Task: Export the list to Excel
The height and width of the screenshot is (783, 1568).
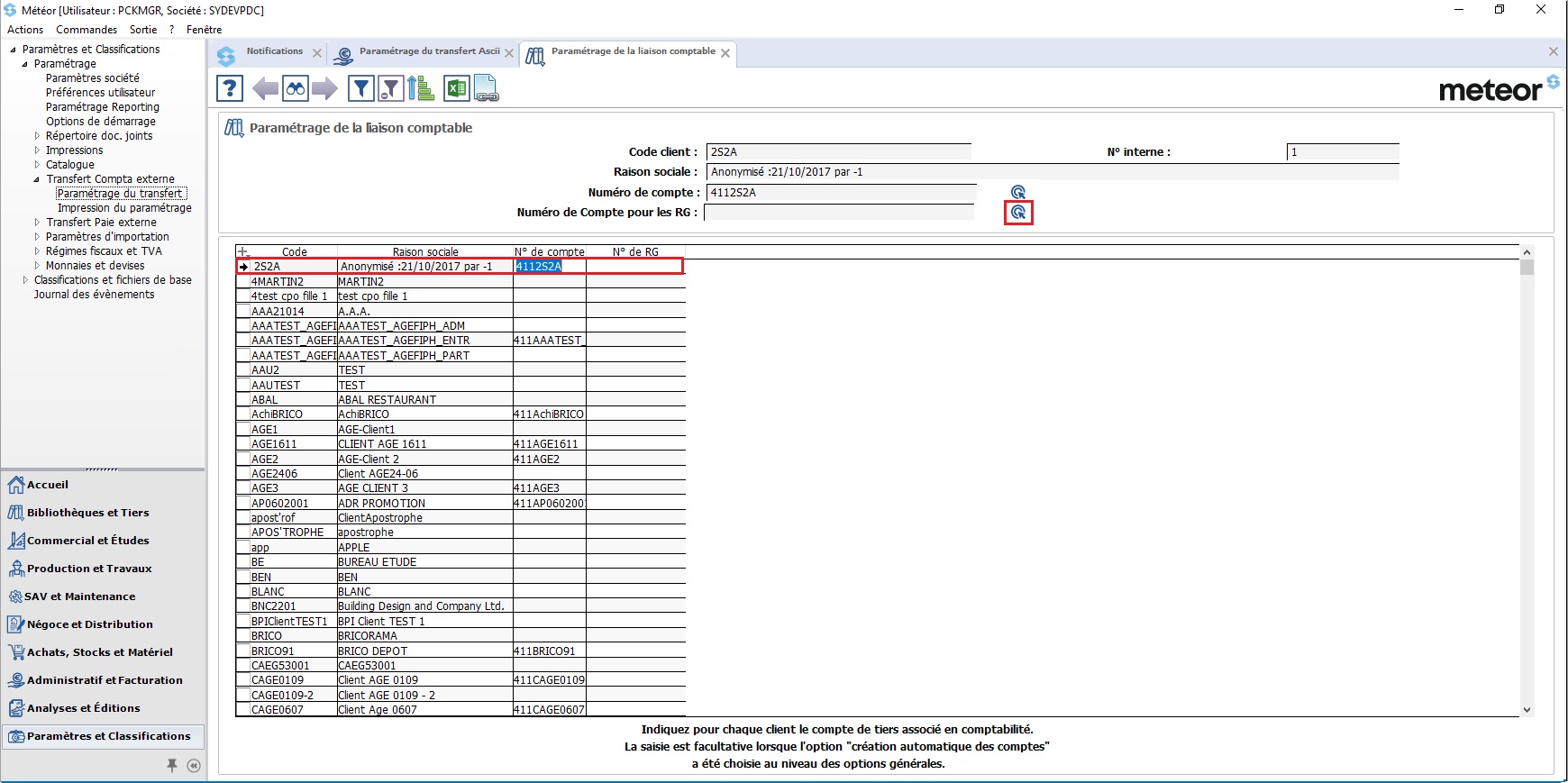Action: pos(457,88)
